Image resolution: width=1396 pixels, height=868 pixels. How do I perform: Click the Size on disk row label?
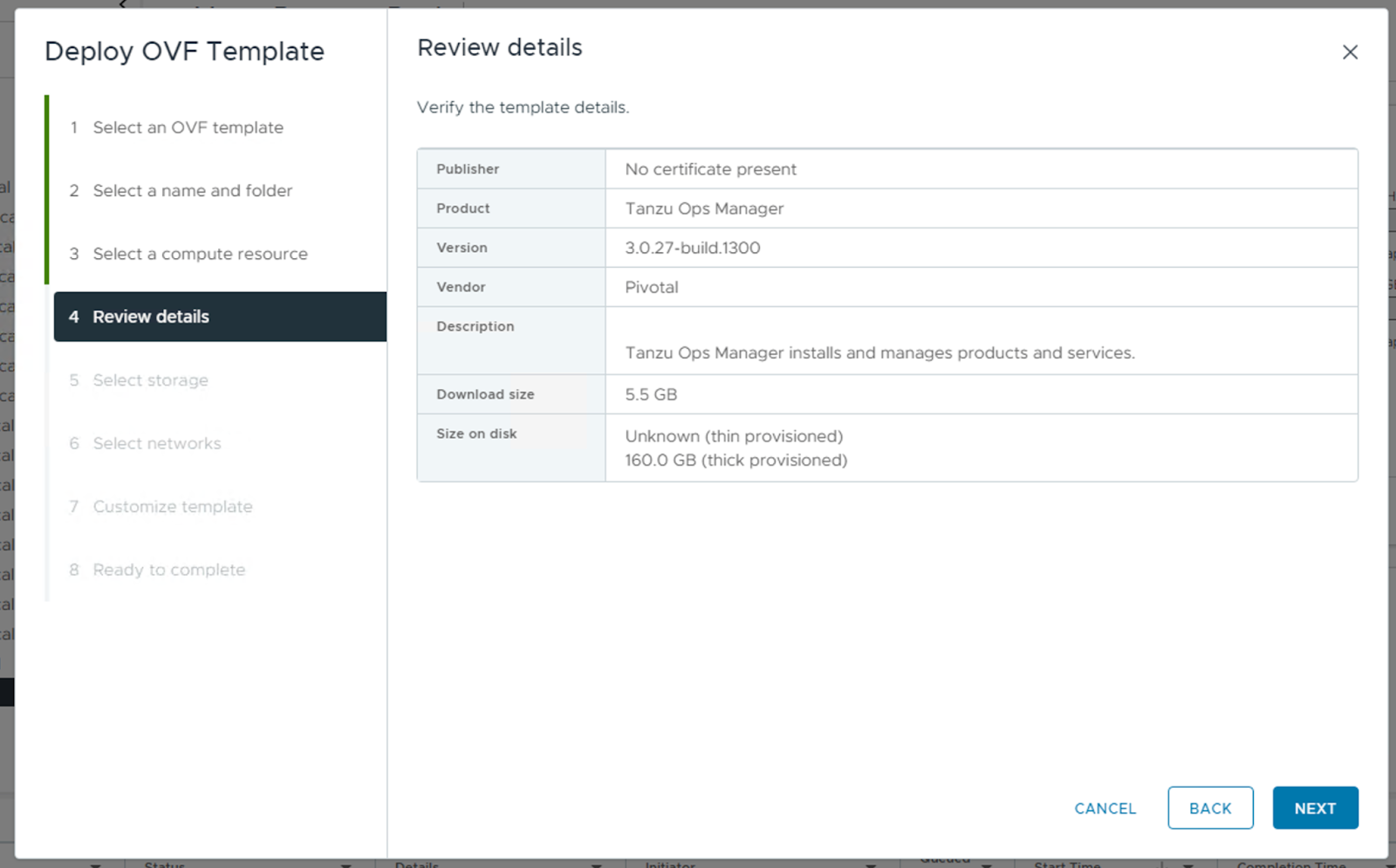(x=476, y=434)
